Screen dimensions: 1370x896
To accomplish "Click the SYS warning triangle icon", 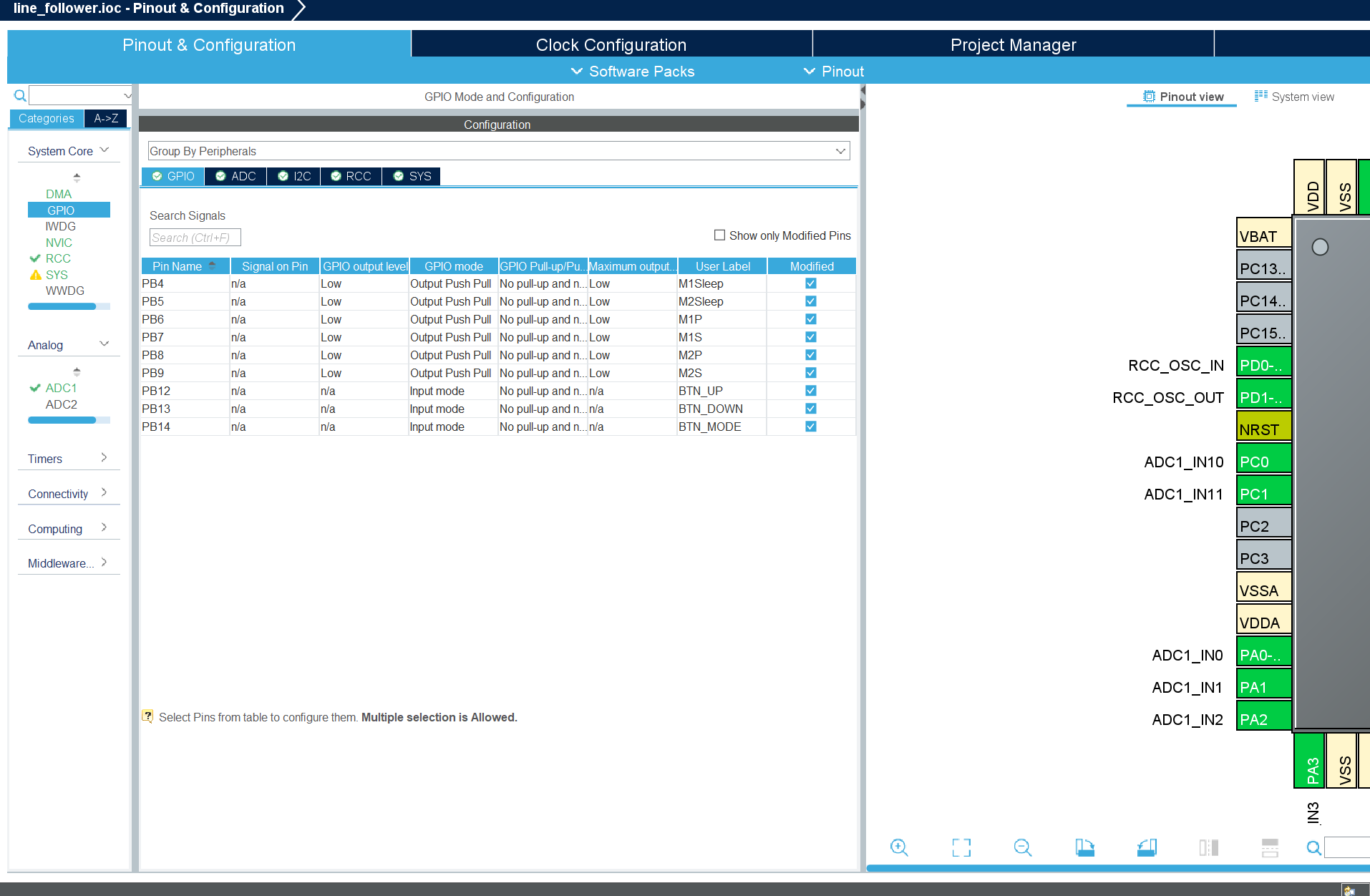I will [x=35, y=275].
